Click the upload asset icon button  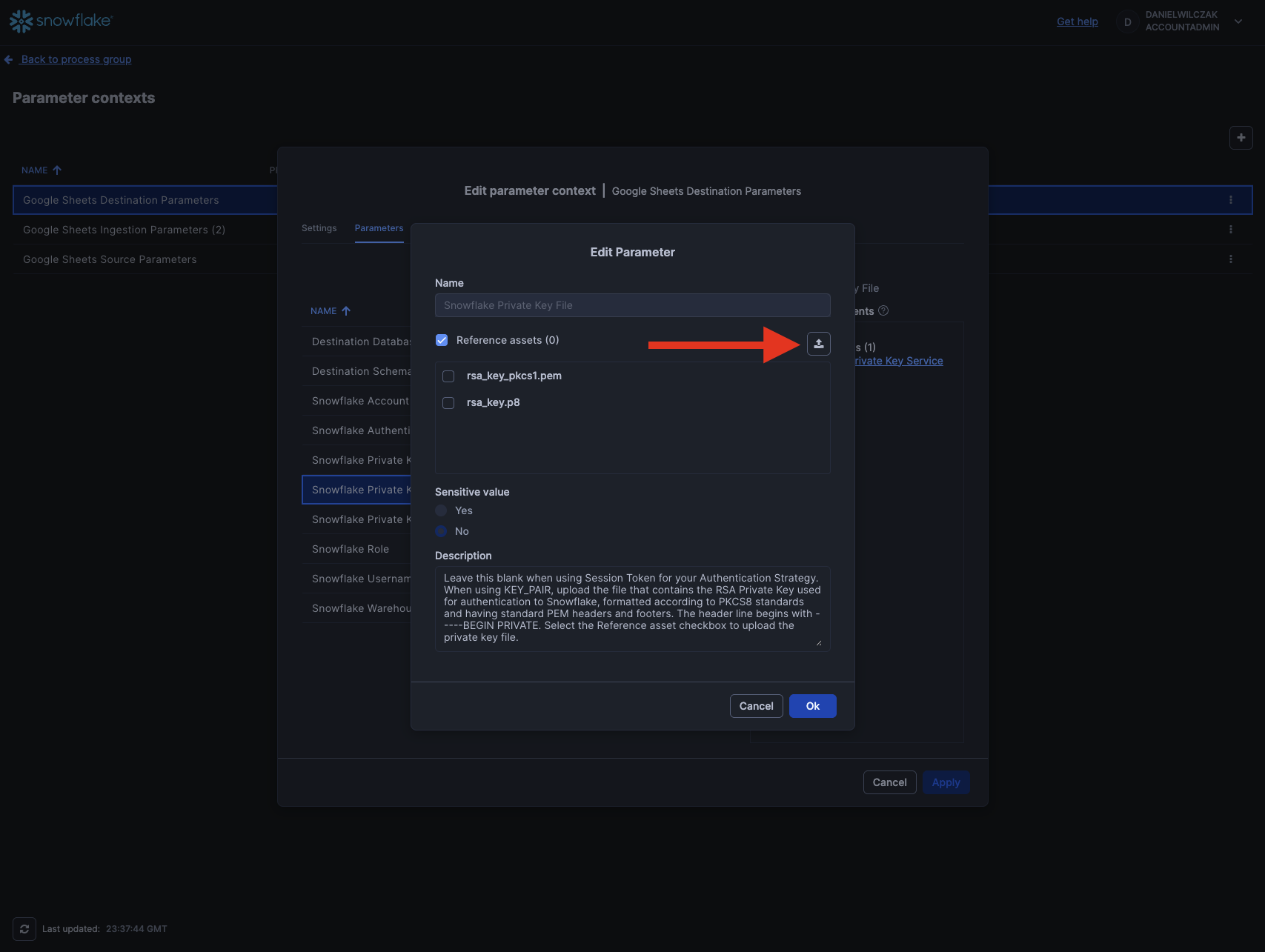(818, 344)
